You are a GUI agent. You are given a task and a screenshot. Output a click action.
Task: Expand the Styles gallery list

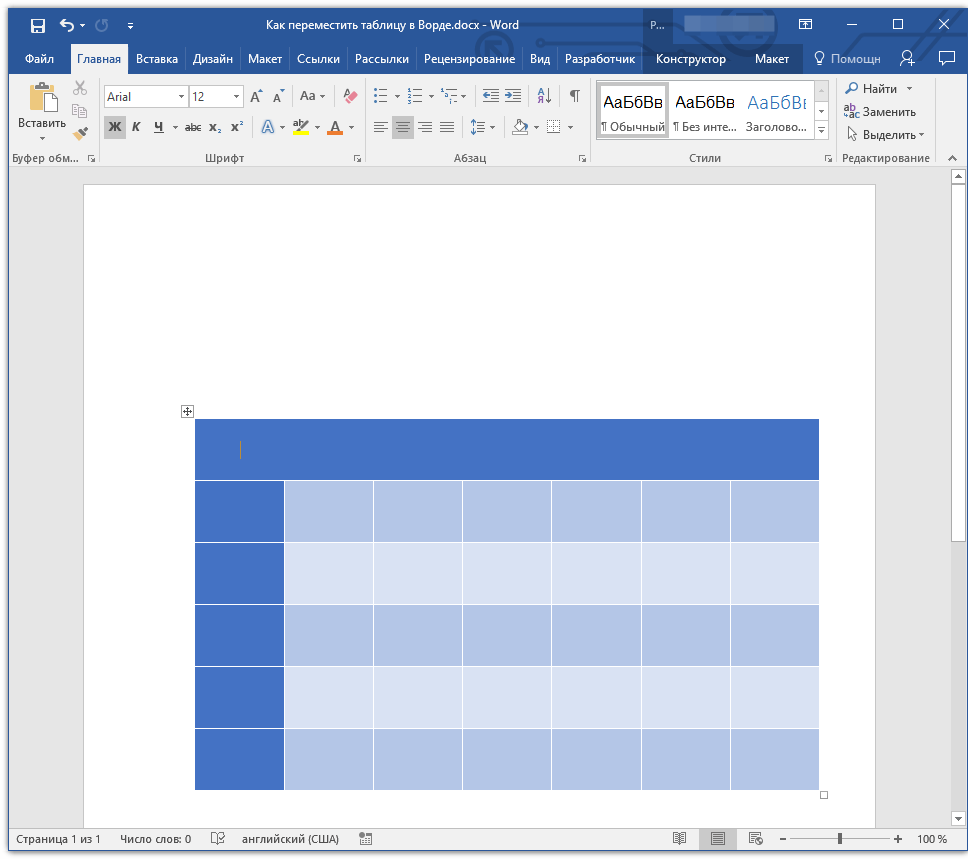(x=821, y=131)
